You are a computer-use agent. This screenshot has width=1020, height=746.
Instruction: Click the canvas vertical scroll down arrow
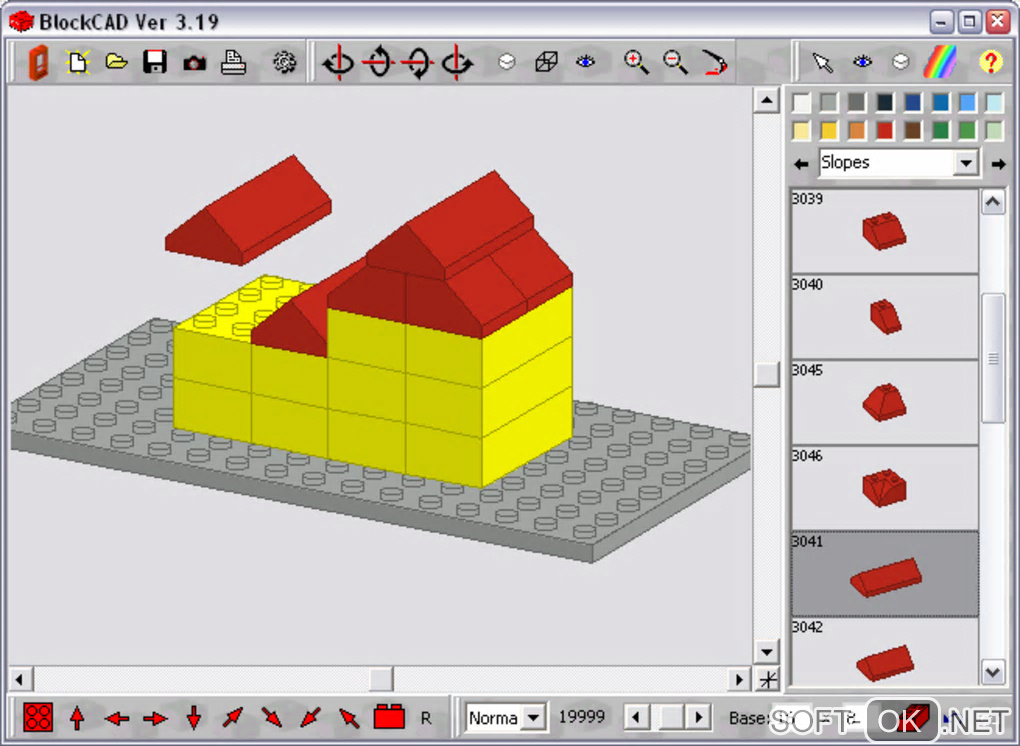coord(767,652)
